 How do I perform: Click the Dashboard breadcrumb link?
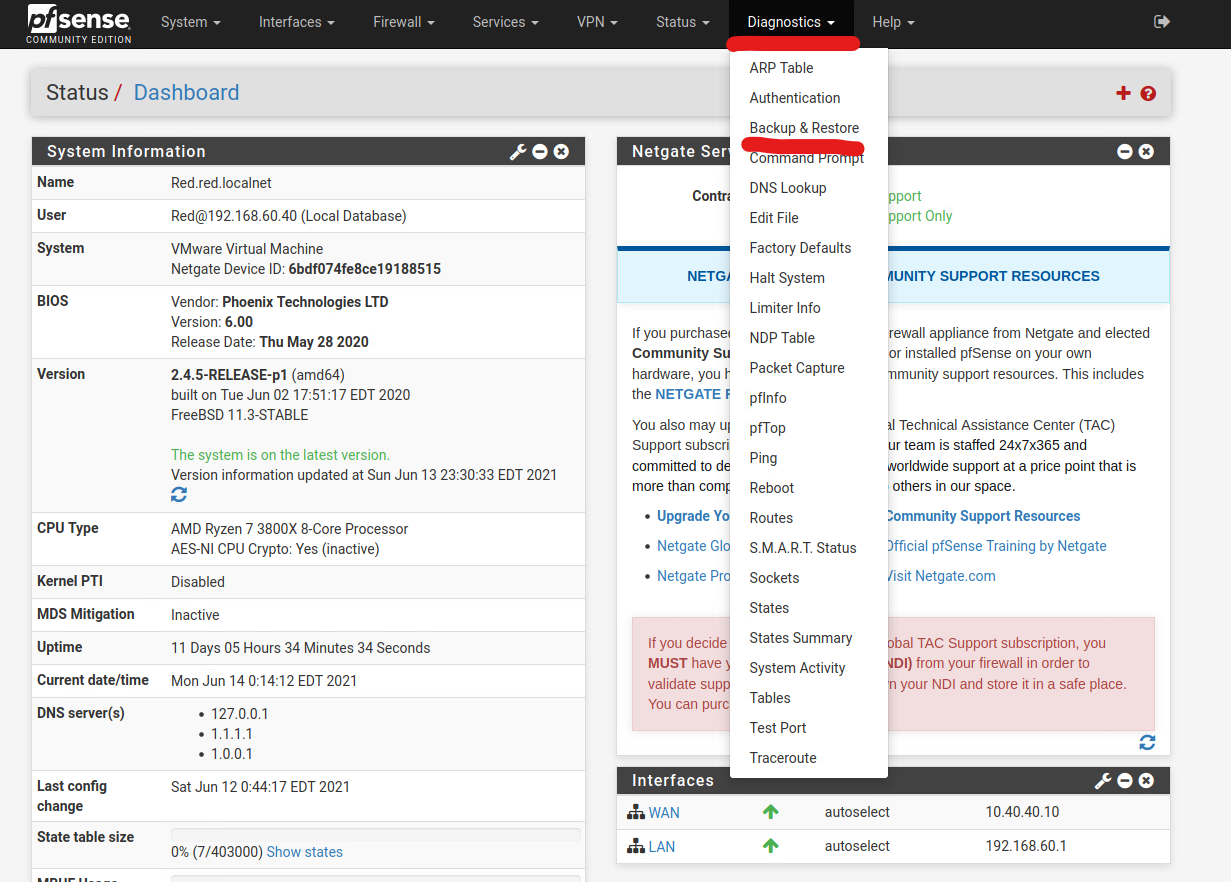pos(186,93)
